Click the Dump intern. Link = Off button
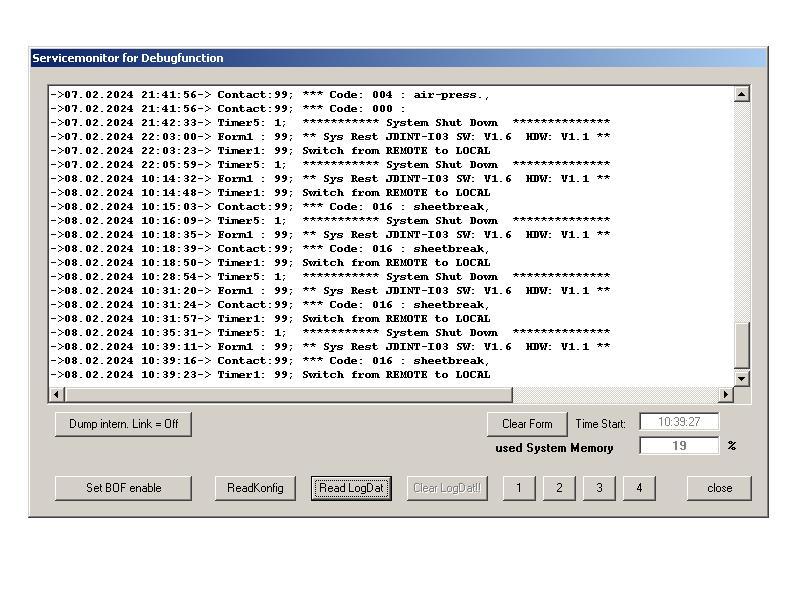802x600 pixels. pos(123,424)
